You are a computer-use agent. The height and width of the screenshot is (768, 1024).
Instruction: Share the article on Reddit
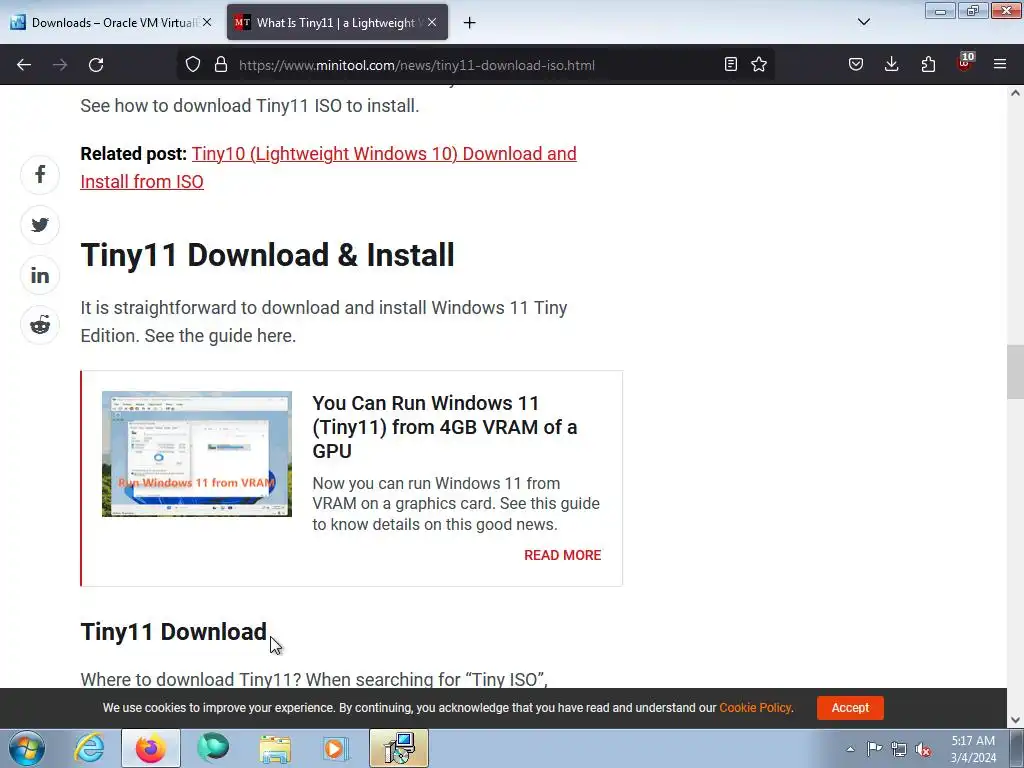coord(40,325)
